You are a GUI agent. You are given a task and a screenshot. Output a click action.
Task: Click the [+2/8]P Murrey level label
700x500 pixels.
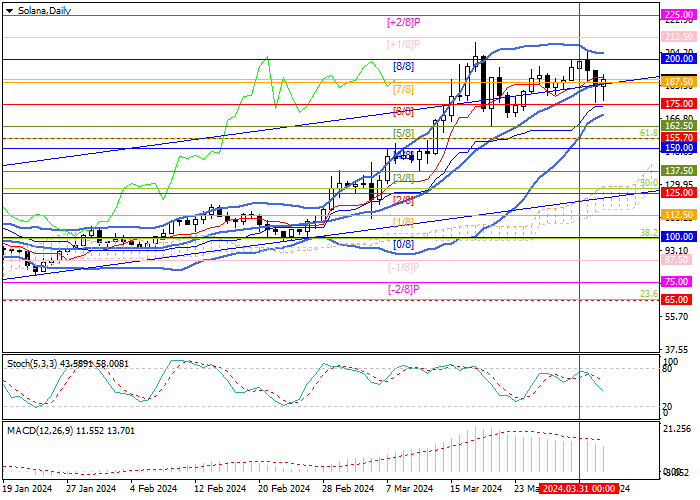pos(404,22)
